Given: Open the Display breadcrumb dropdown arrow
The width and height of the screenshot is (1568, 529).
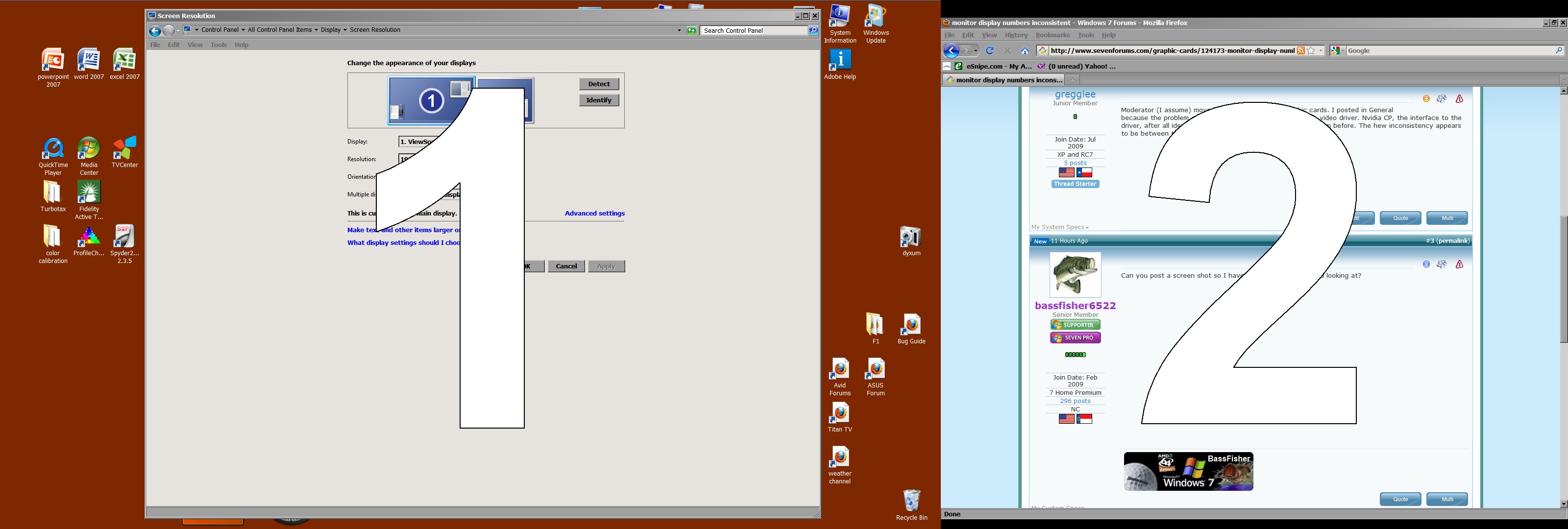Looking at the screenshot, I should pos(345,30).
